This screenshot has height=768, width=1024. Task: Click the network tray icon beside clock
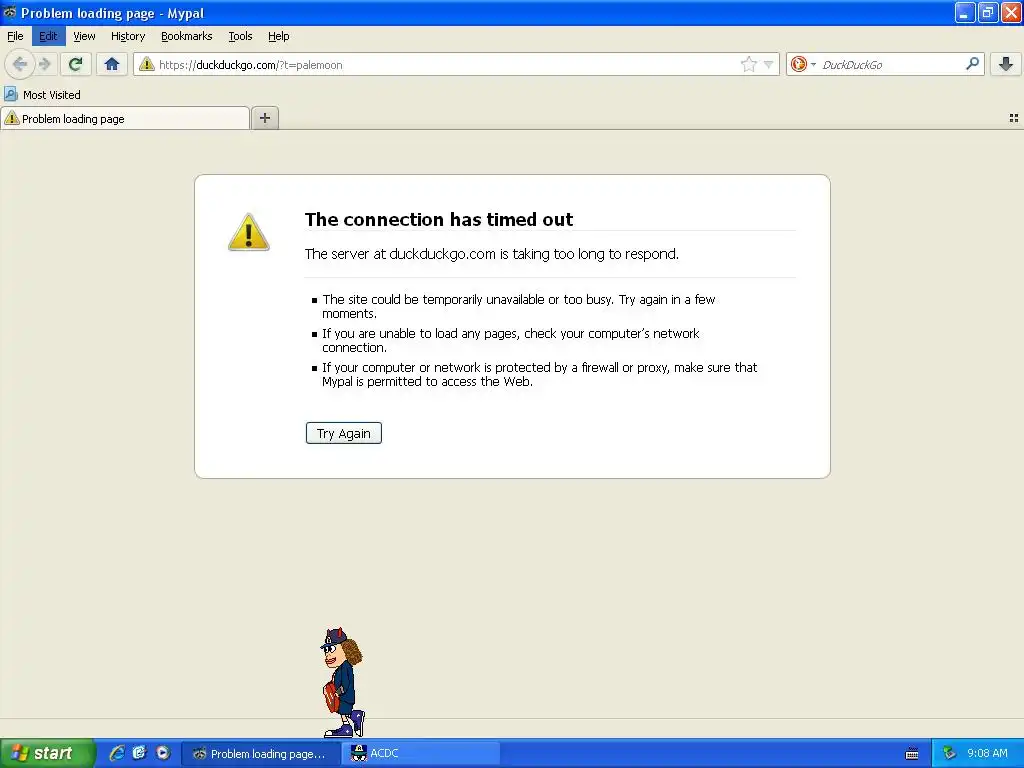(x=949, y=754)
